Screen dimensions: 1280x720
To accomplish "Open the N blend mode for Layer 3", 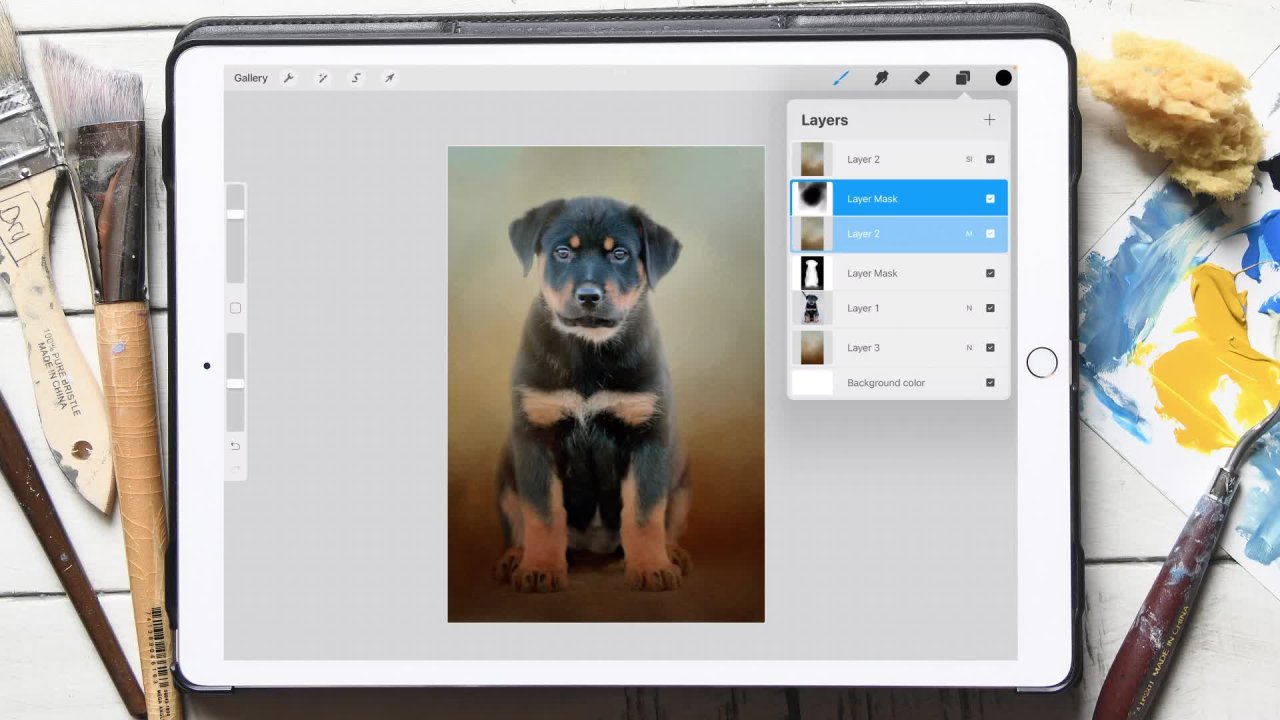I will coord(968,348).
